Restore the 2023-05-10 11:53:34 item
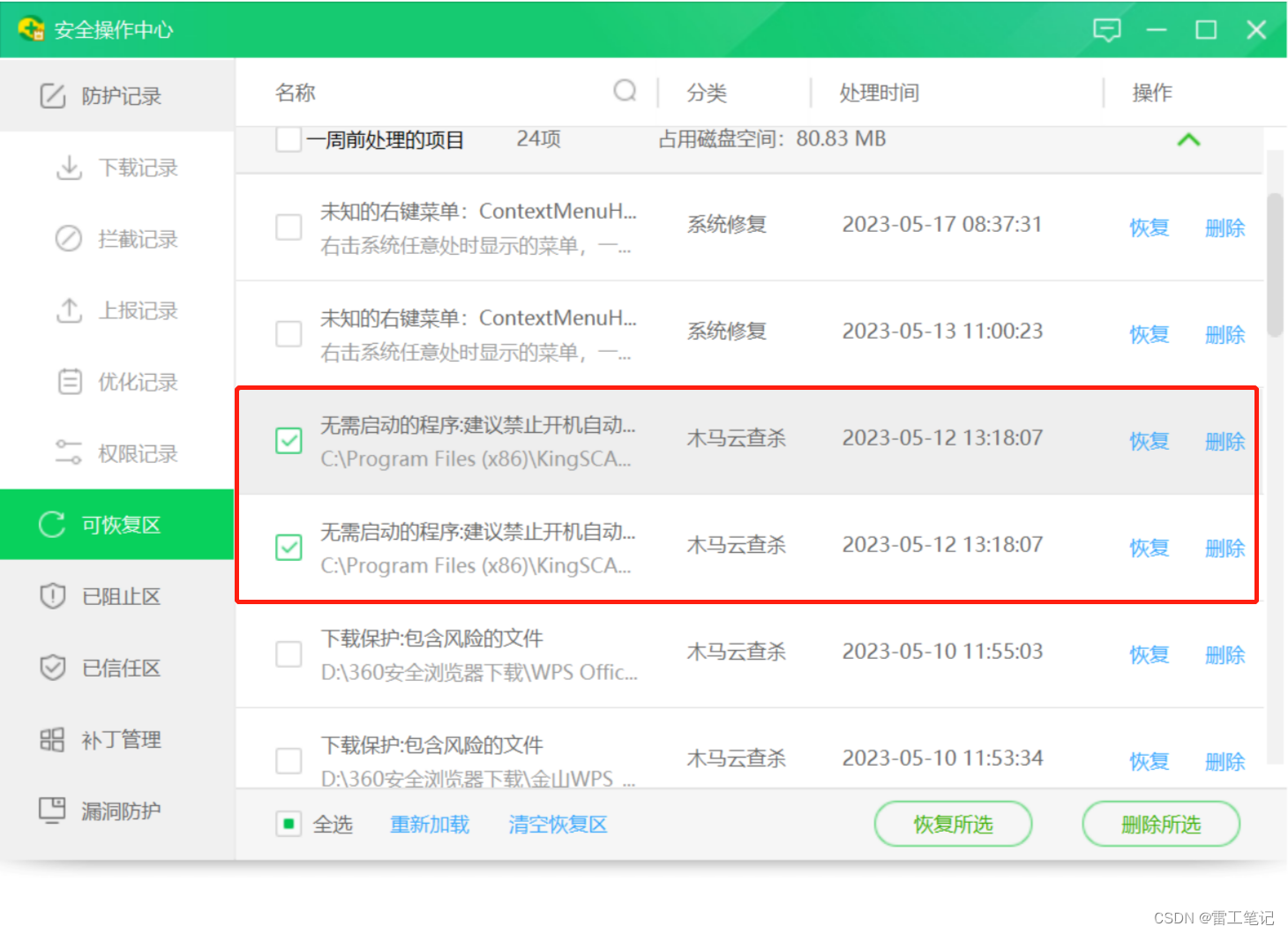Screen dimensions: 1288x934 click(1149, 761)
